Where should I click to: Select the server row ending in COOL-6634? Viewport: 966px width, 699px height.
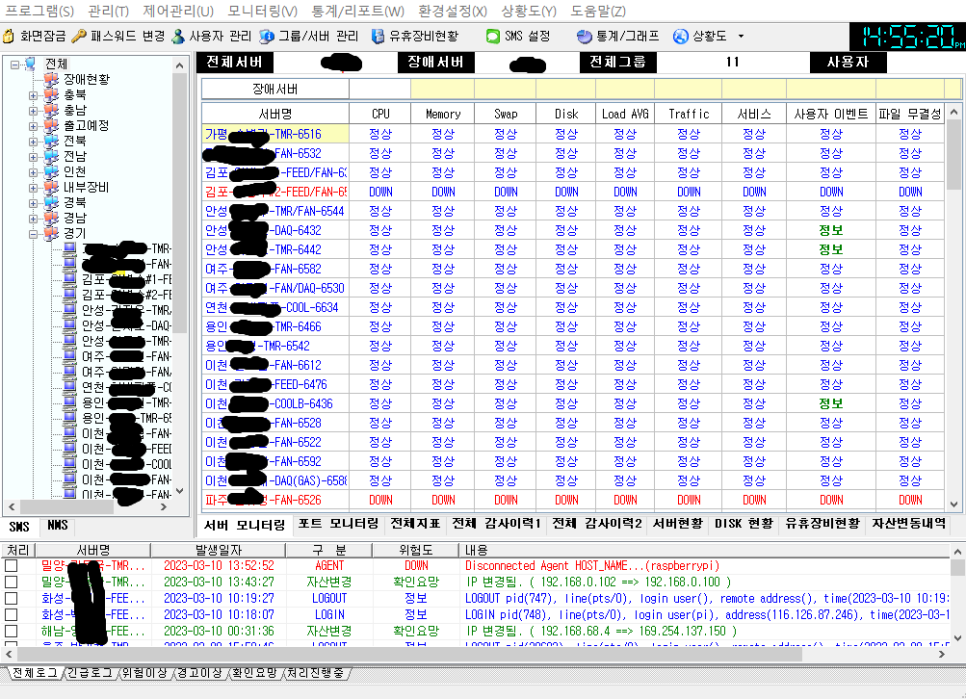[x=573, y=307]
